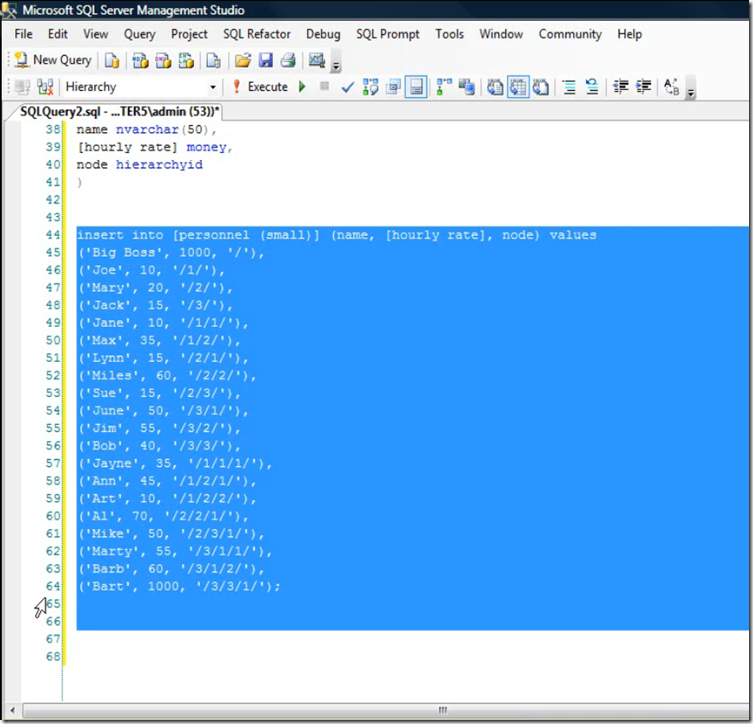Screen dimensions: 753x724
Task: Click the Open File folder icon
Action: point(243,60)
